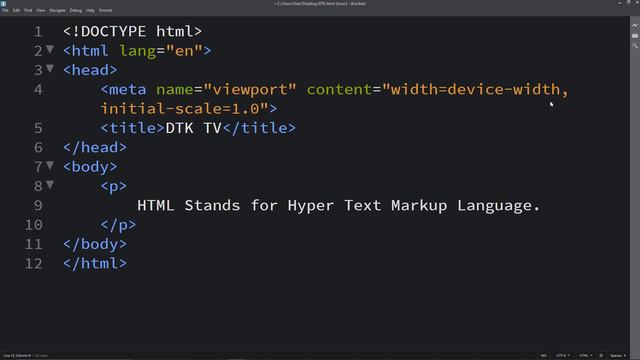This screenshot has width=640, height=360.
Task: Collapse the p tag fold on line 8
Action: pyautogui.click(x=50, y=184)
